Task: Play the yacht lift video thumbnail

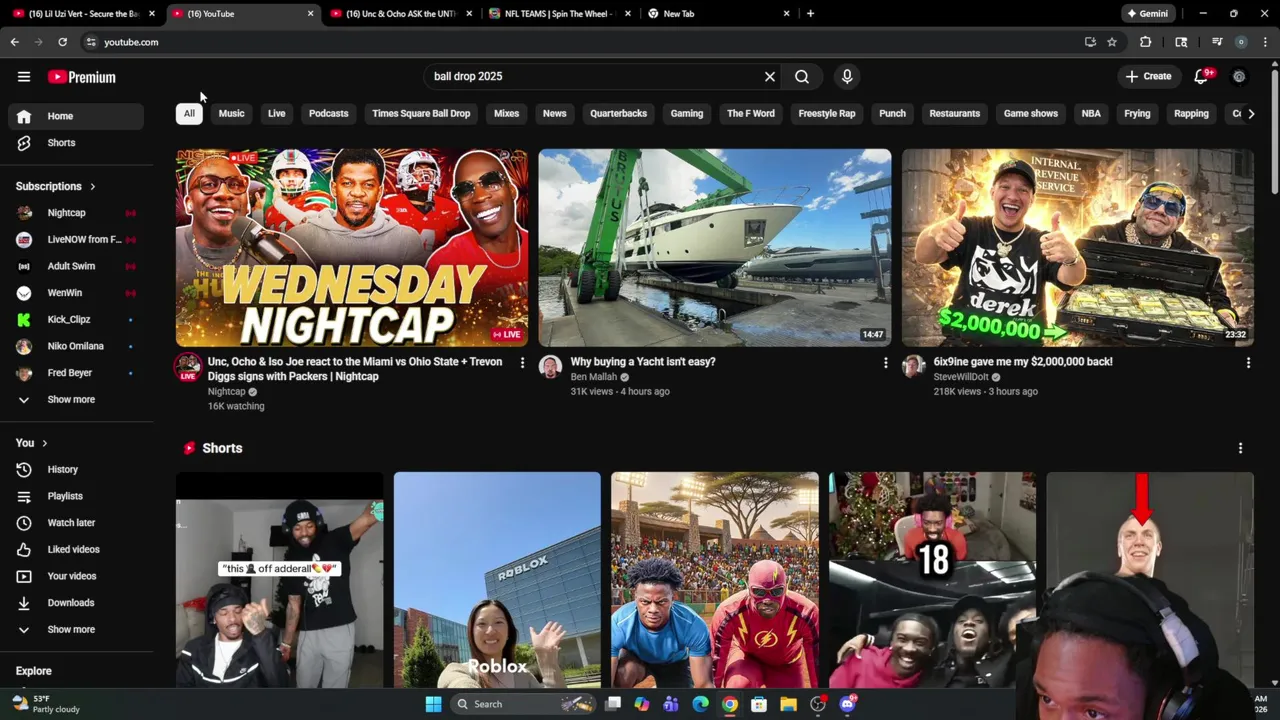Action: pos(715,248)
